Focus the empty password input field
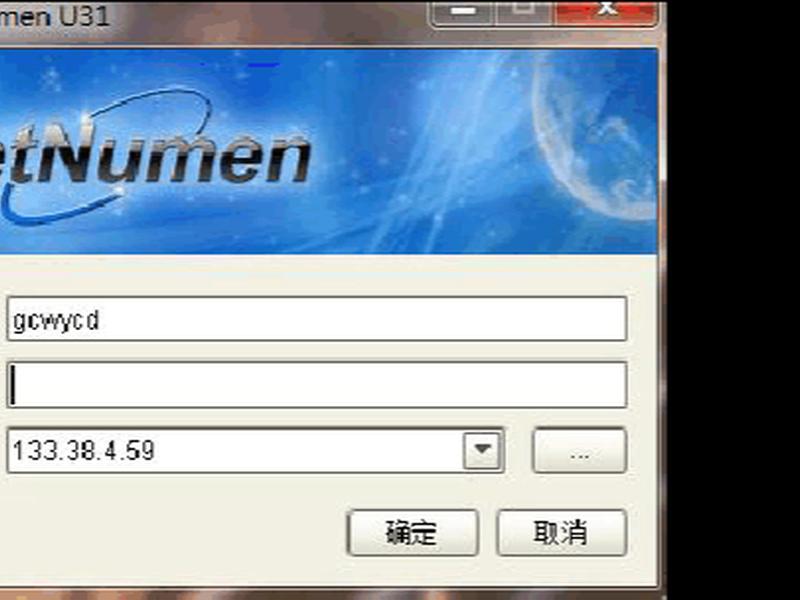 tap(317, 385)
